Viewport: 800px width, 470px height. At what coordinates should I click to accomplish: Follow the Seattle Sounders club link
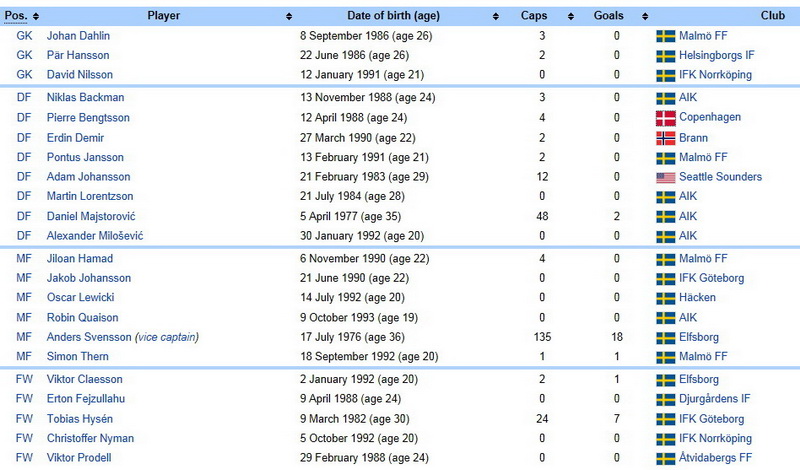tap(720, 177)
